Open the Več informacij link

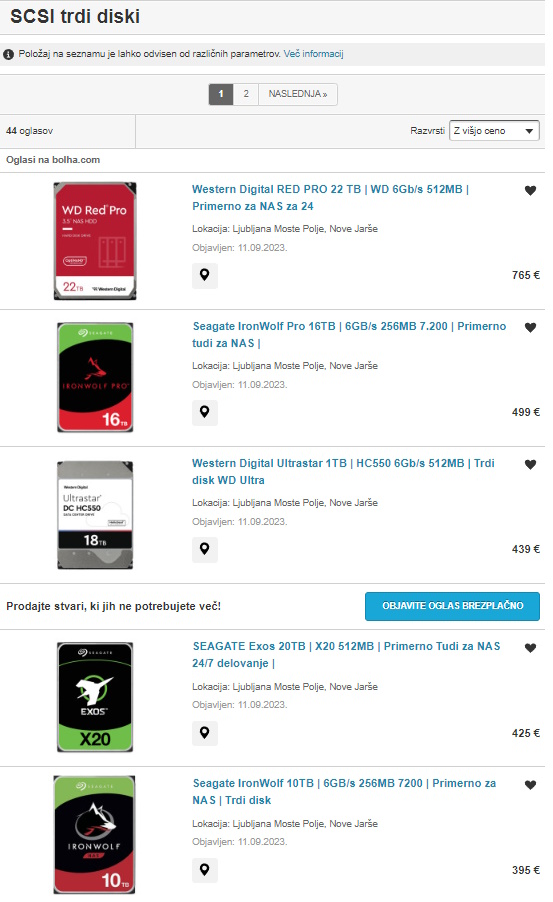click(x=314, y=53)
